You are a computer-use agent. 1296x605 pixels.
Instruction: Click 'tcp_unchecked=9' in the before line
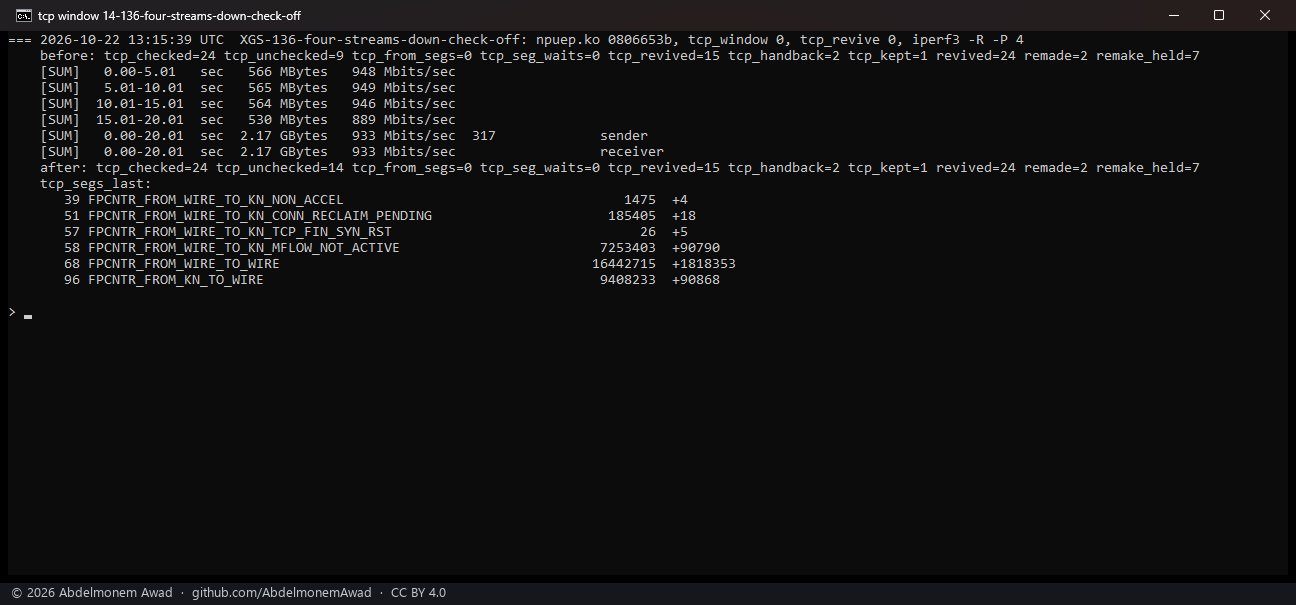coord(284,56)
